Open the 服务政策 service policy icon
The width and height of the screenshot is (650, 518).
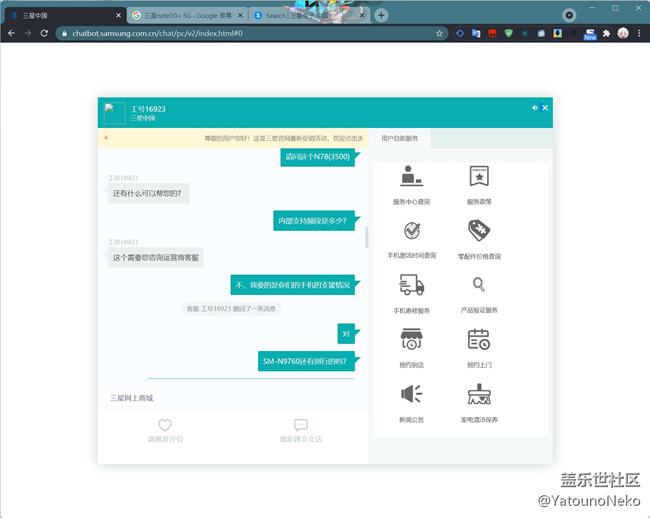(479, 176)
